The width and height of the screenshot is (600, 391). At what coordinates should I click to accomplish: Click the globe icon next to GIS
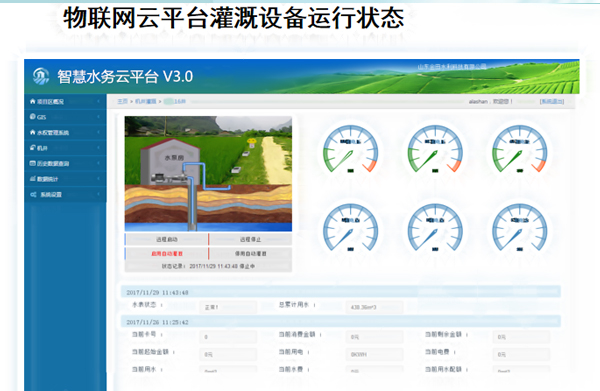pos(33,117)
